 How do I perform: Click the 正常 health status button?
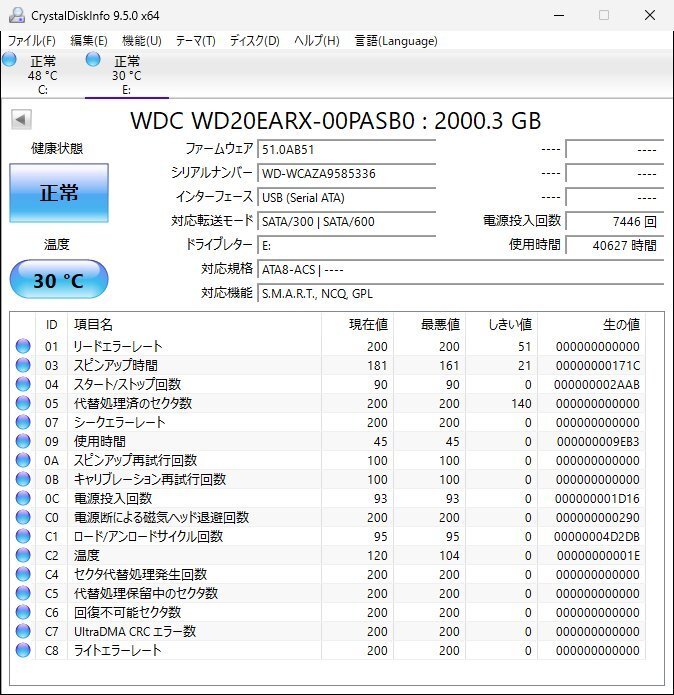pos(59,193)
